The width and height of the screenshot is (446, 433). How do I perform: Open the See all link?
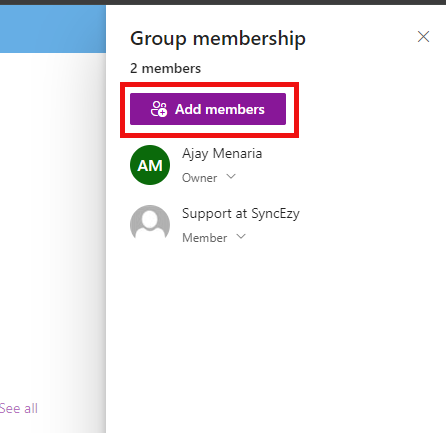19,408
